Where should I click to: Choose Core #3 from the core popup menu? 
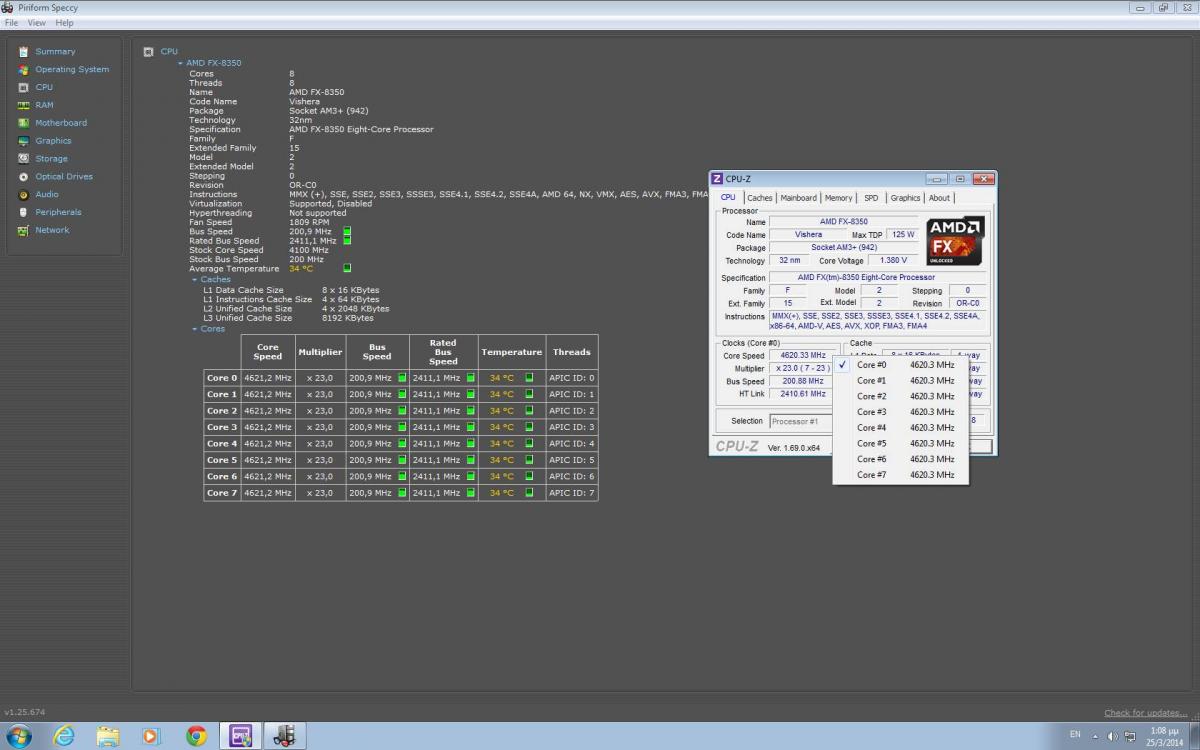[x=901, y=412]
